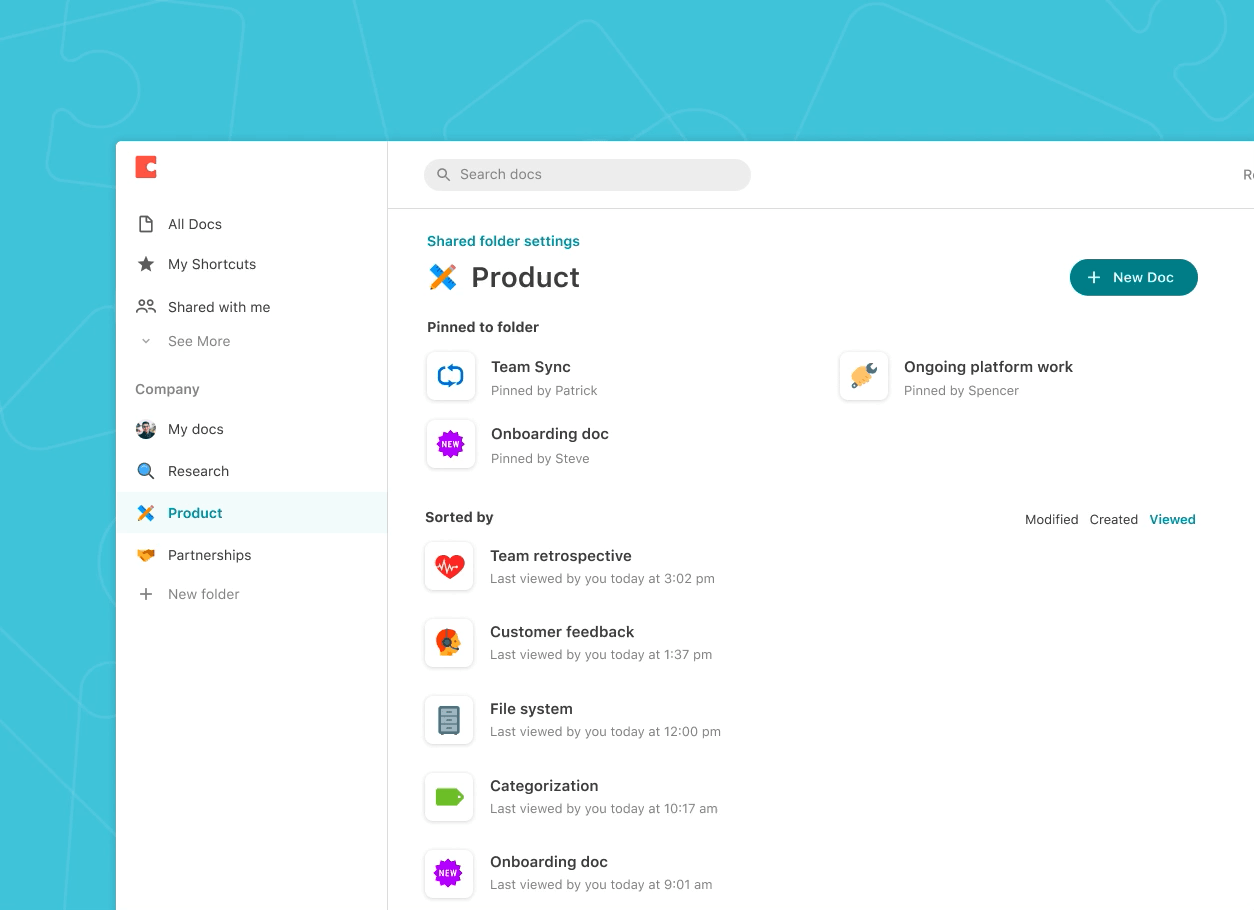Open the Onboarding doc icon viewed at 9:01 am
Viewport: 1254px width, 910px height.
point(449,873)
